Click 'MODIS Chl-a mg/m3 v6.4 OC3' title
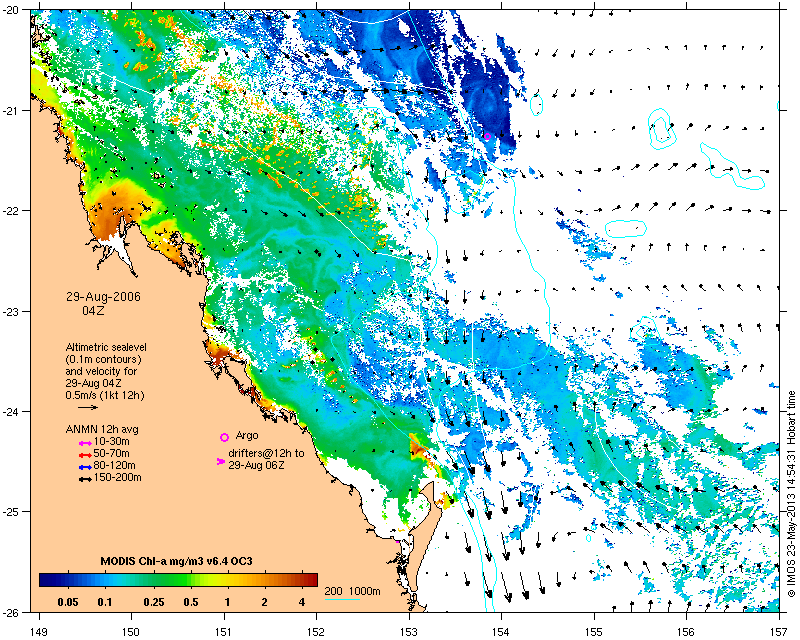Image resolution: width=800 pixels, height=640 pixels. 177,561
